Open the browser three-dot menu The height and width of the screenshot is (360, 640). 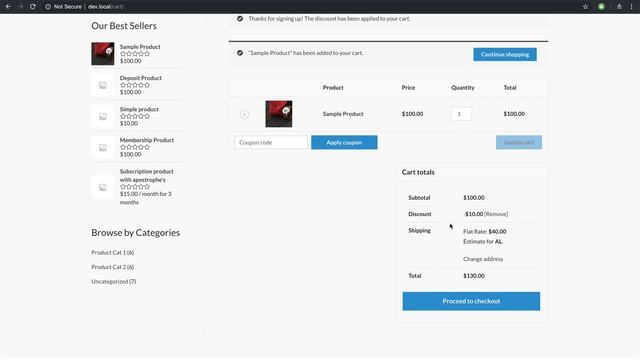tap(631, 7)
